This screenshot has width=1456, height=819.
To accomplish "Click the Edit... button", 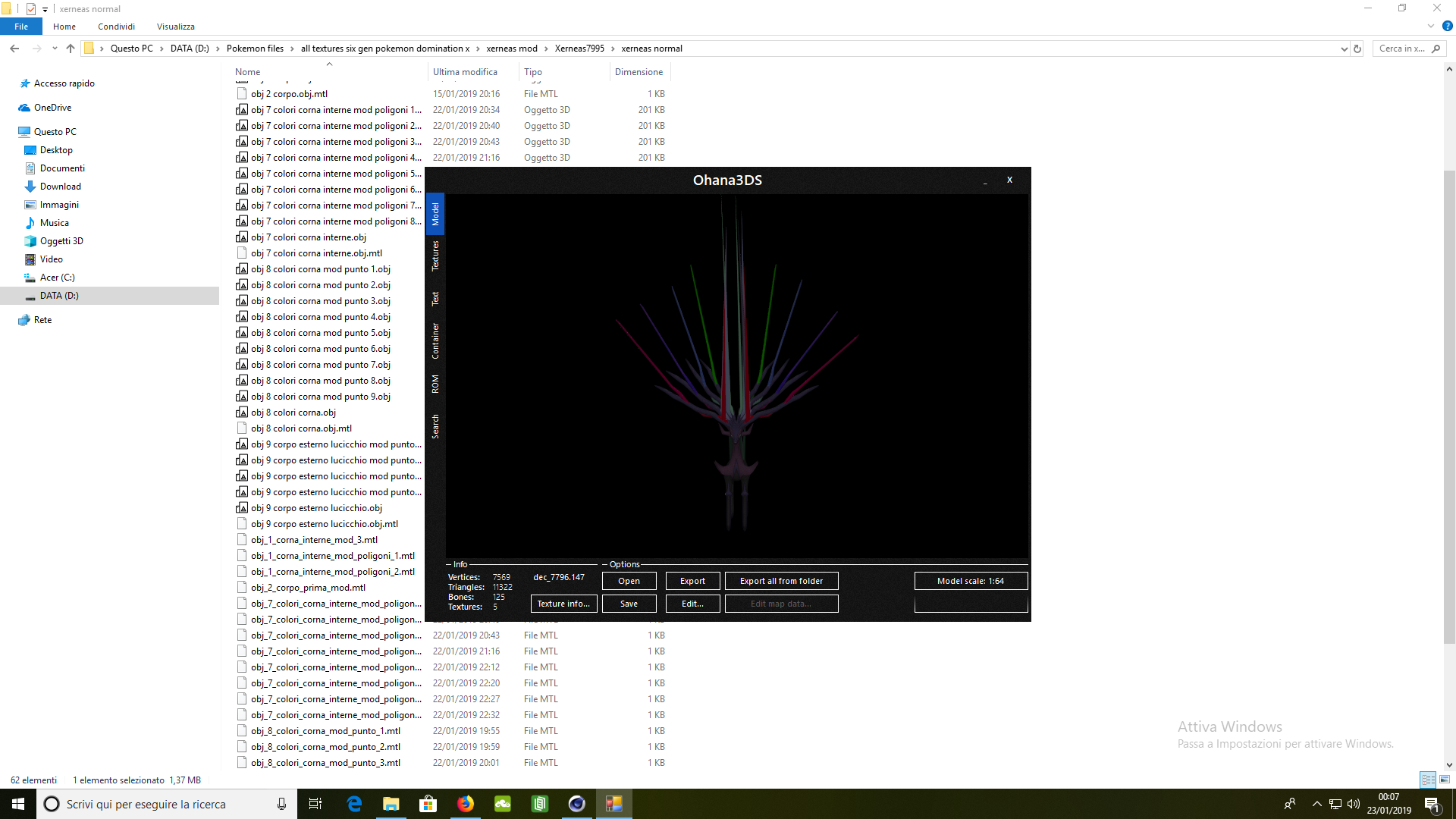I will (692, 604).
